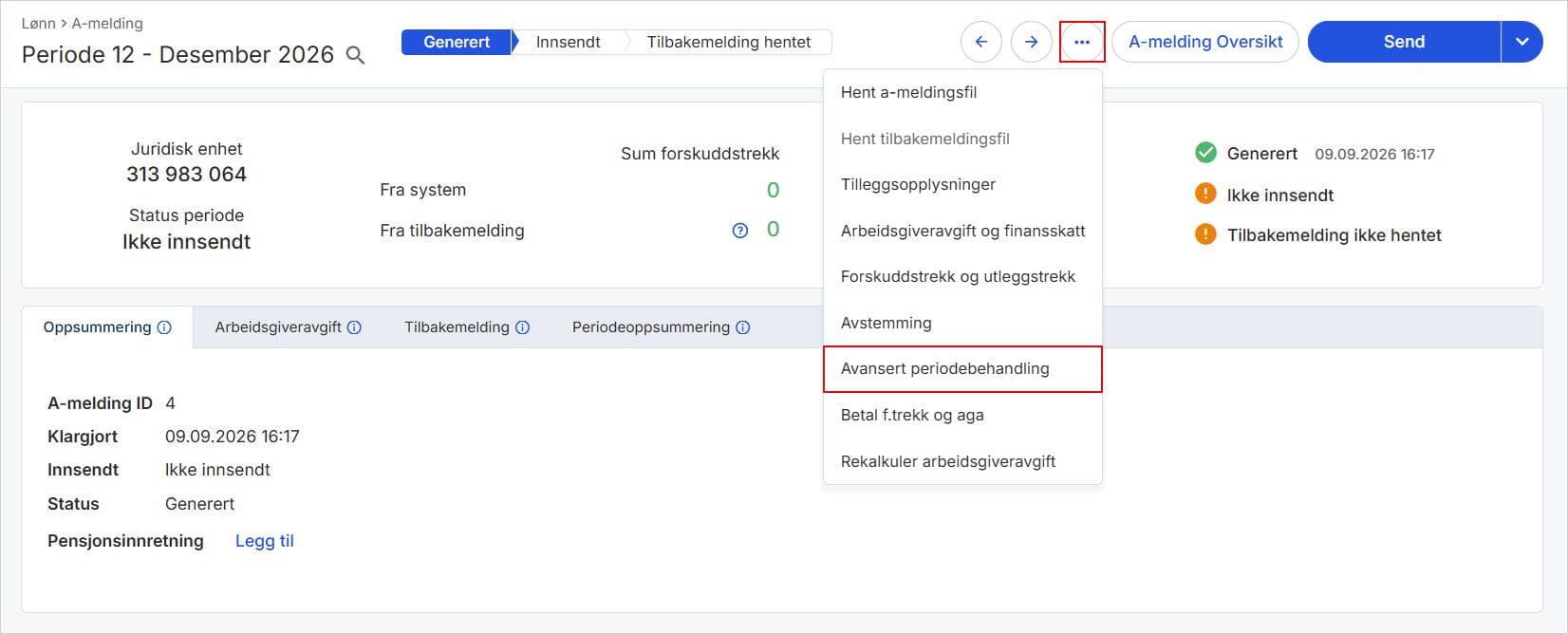Go to next period with right arrow
This screenshot has height=634, width=1568.
(1031, 42)
